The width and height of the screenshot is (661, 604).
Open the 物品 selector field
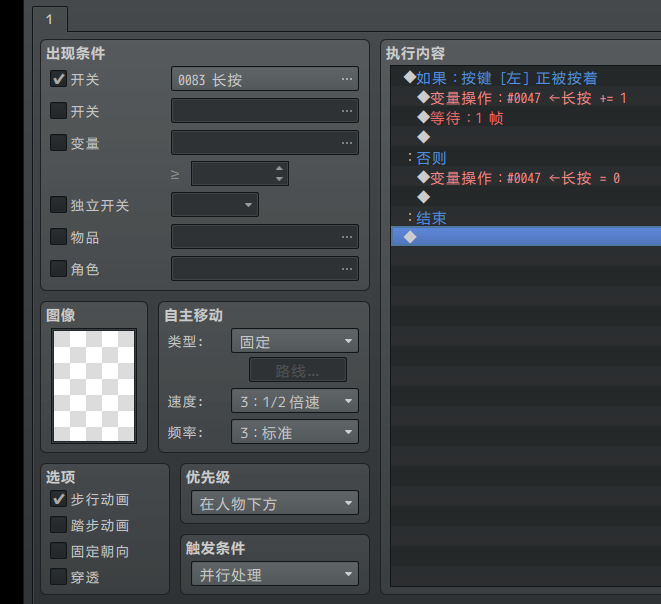(265, 236)
